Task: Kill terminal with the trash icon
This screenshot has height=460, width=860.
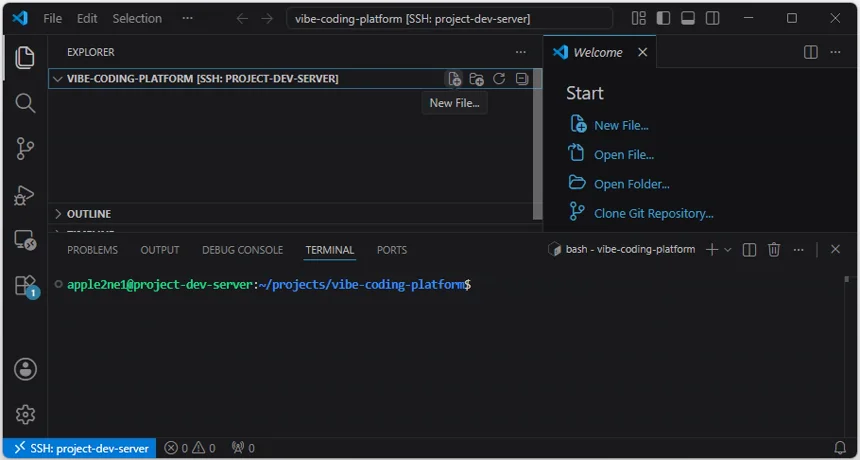Action: pyautogui.click(x=774, y=250)
